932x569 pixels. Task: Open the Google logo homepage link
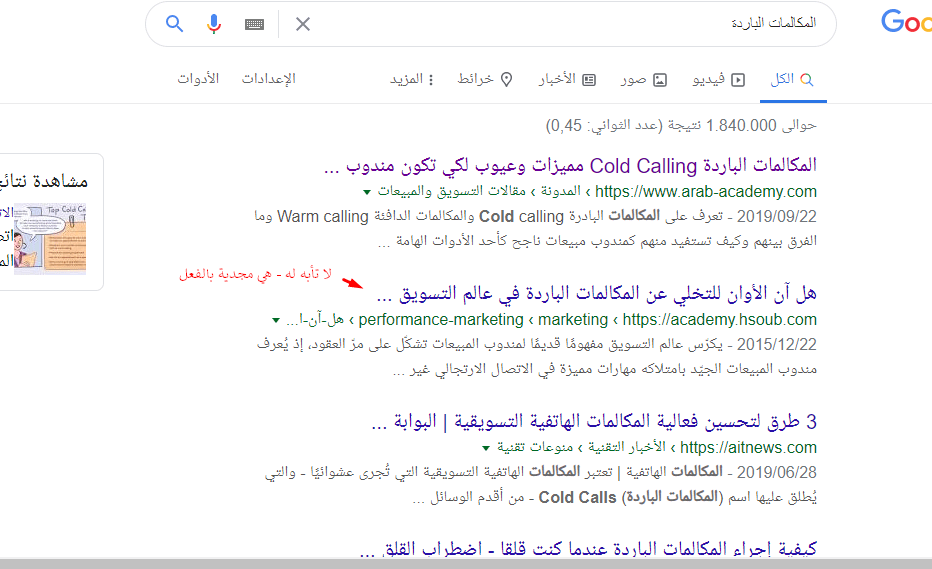point(906,22)
